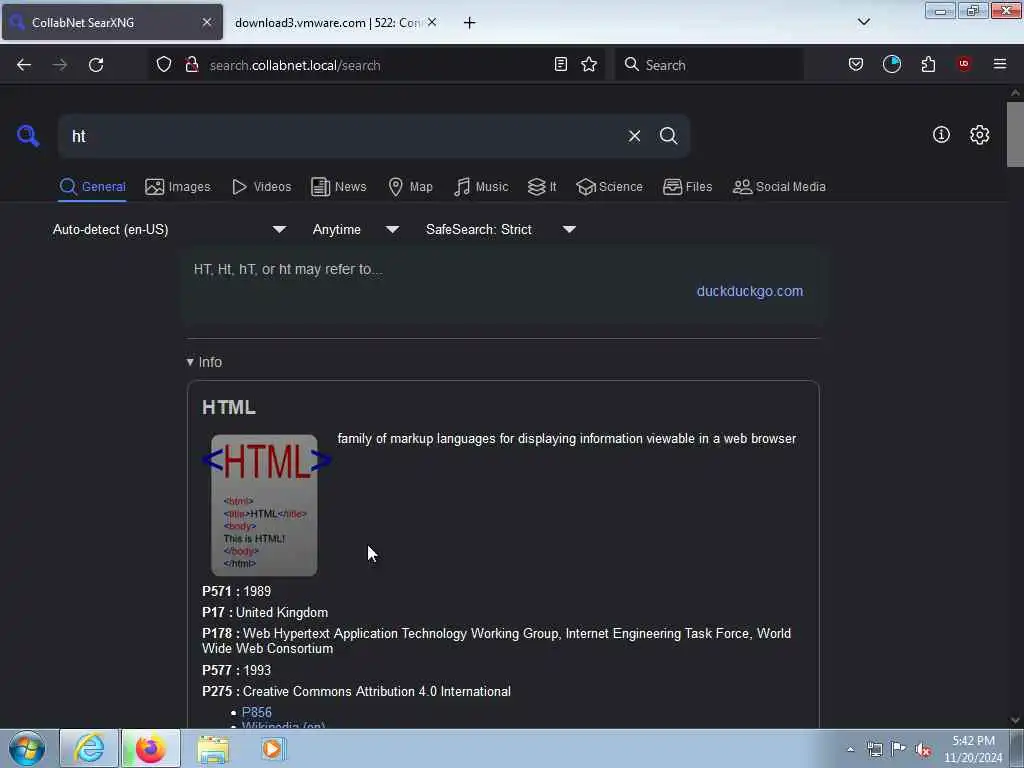Screen dimensions: 1024x768
Task: Select the Map search category
Action: point(411,187)
